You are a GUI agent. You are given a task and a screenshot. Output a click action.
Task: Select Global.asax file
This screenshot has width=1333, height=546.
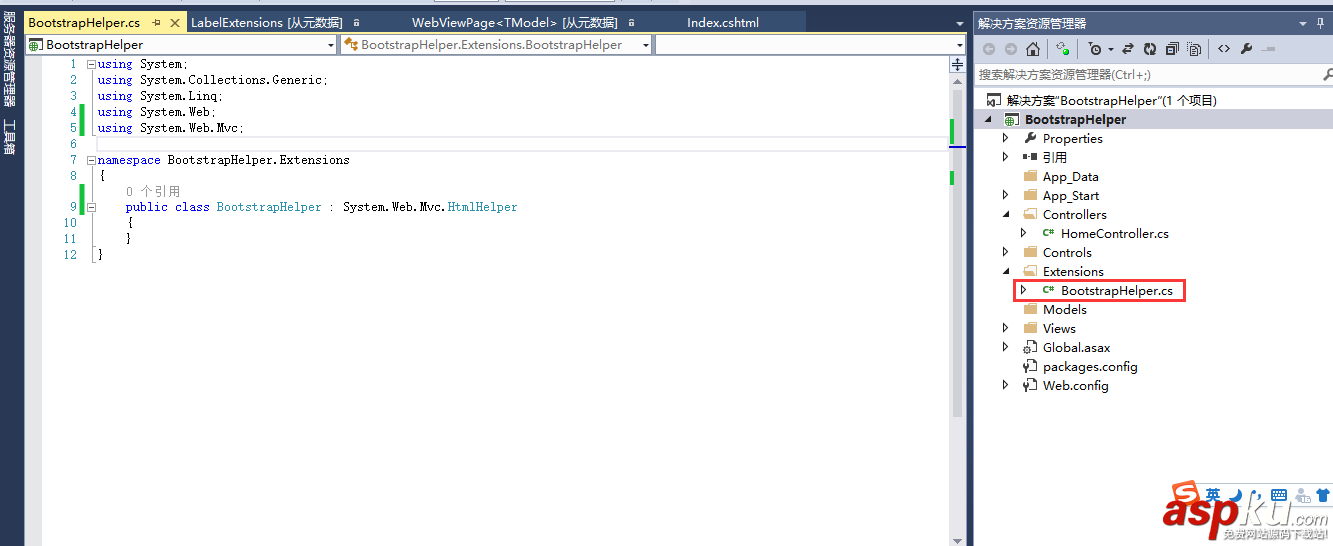[x=1076, y=347]
